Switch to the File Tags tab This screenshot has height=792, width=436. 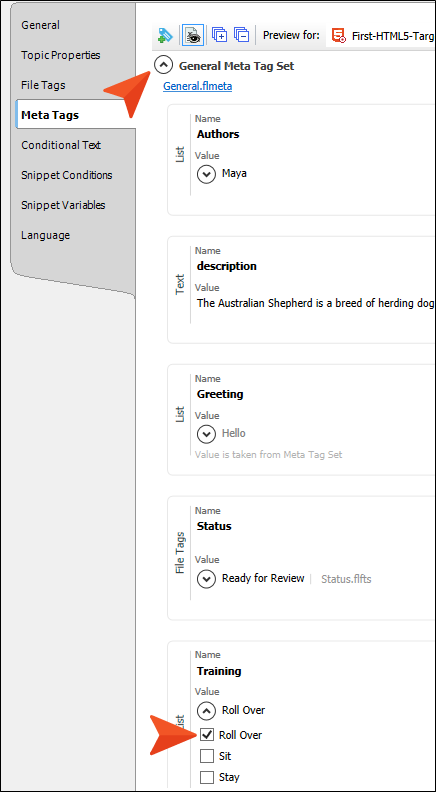click(x=43, y=85)
